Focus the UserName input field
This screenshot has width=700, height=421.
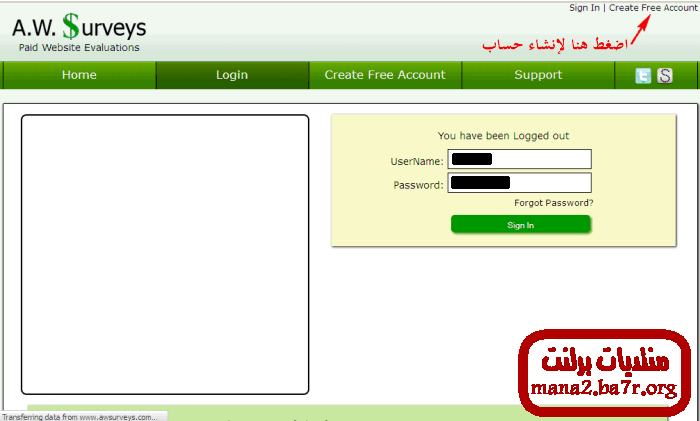520,159
